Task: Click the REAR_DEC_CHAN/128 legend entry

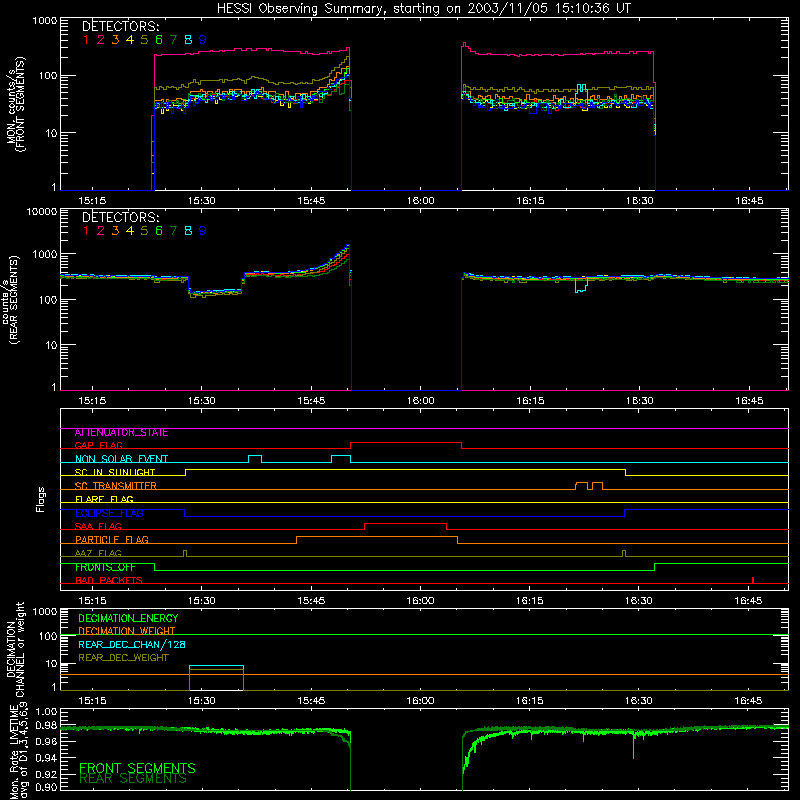Action: [132, 645]
